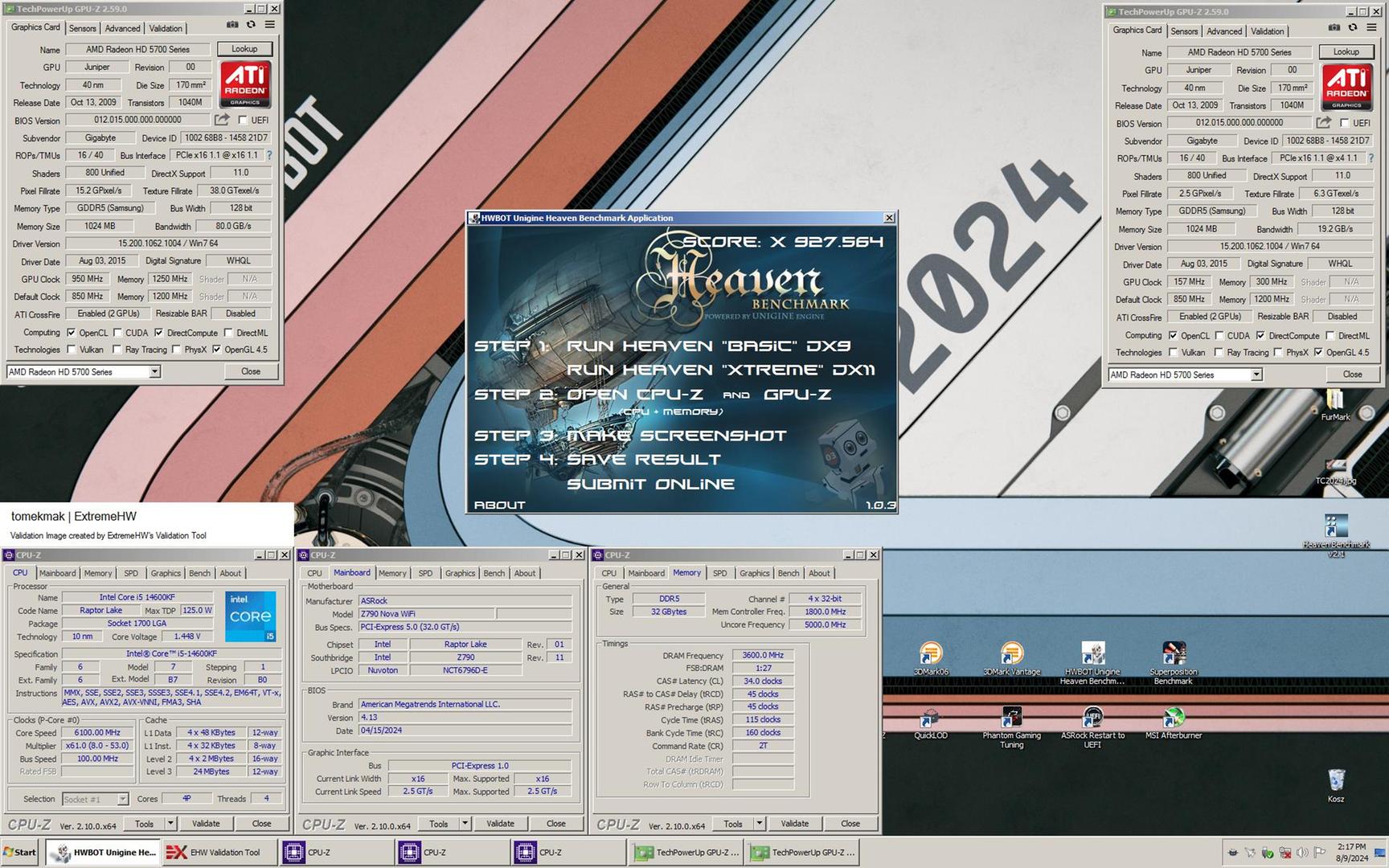The height and width of the screenshot is (868, 1389).
Task: Toggle OpenGL 4.5 checkbox in right GPU-Z
Action: point(1318,353)
